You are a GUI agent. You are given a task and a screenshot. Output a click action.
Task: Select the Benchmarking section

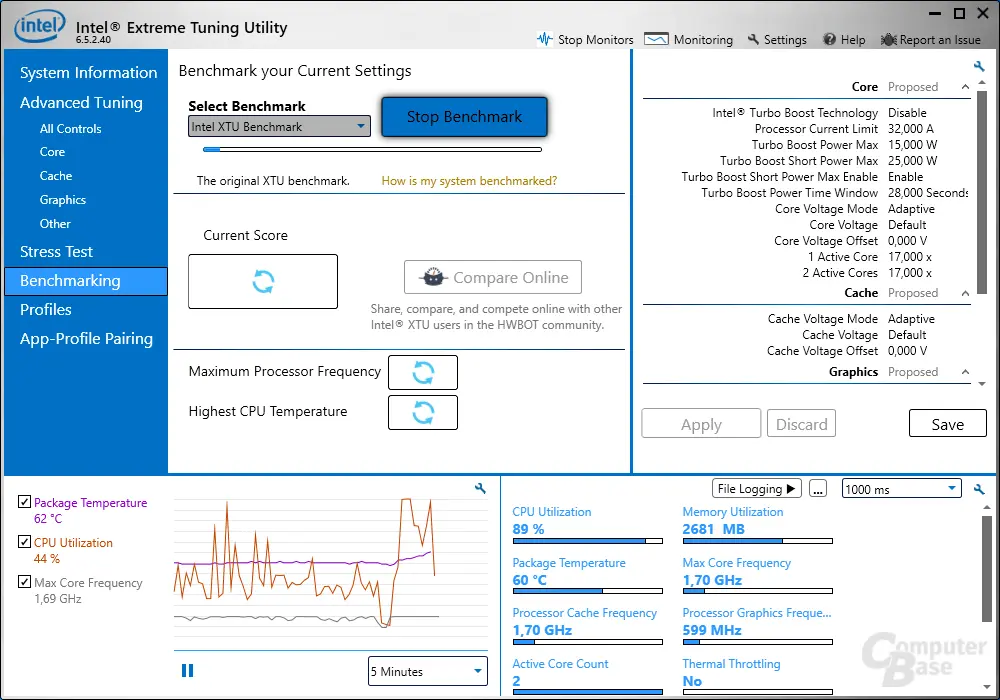pyautogui.click(x=85, y=281)
